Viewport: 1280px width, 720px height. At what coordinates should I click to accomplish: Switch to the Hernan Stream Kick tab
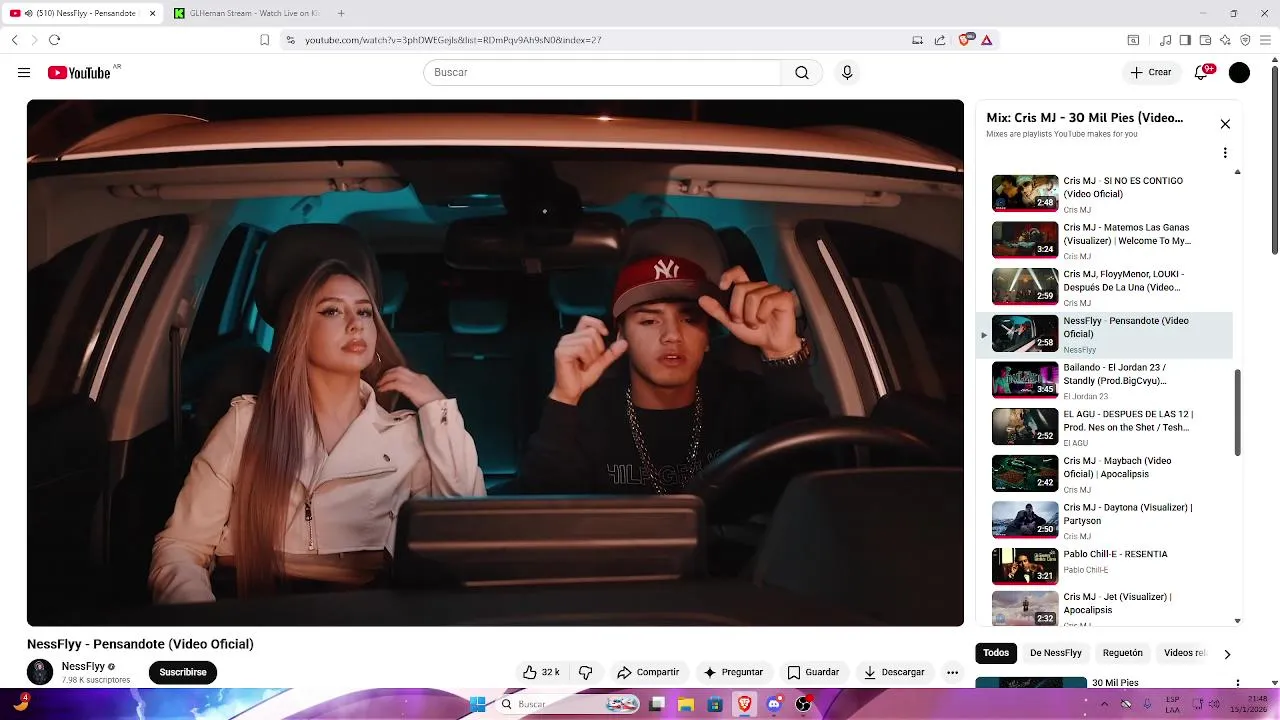pyautogui.click(x=247, y=13)
